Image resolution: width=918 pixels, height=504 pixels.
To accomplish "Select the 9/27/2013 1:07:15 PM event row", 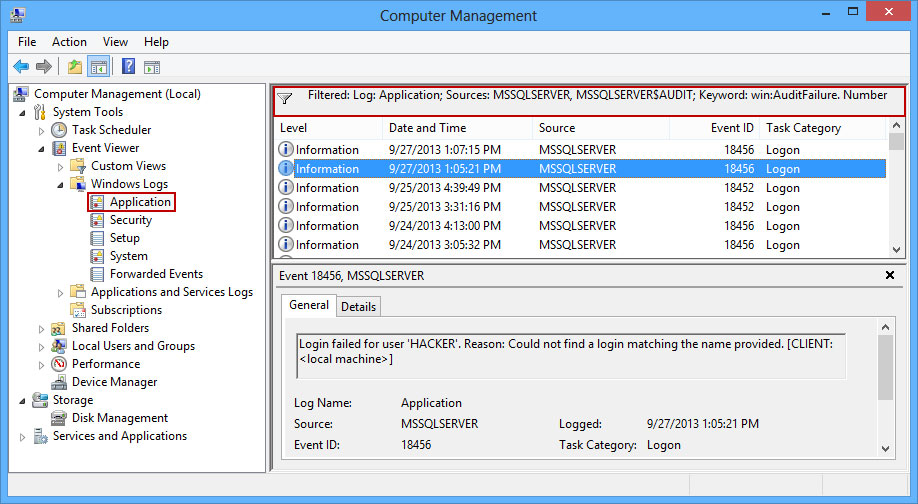I will pyautogui.click(x=580, y=150).
